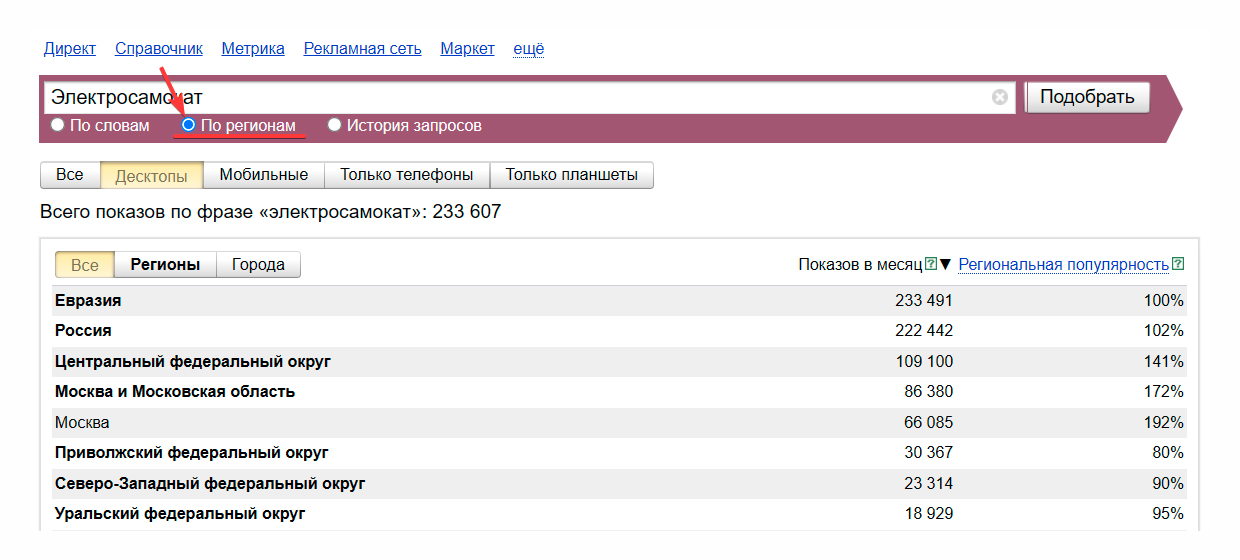Select the История запросов radio button
This screenshot has width=1240, height=560.
click(334, 125)
